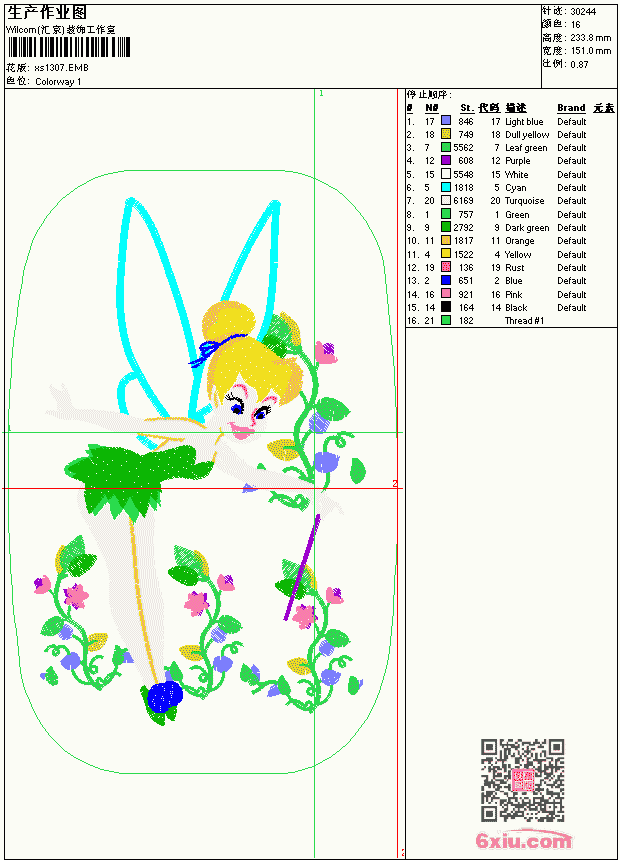Select the Light blue description text
Viewport: 620px width, 860px height.
click(524, 122)
